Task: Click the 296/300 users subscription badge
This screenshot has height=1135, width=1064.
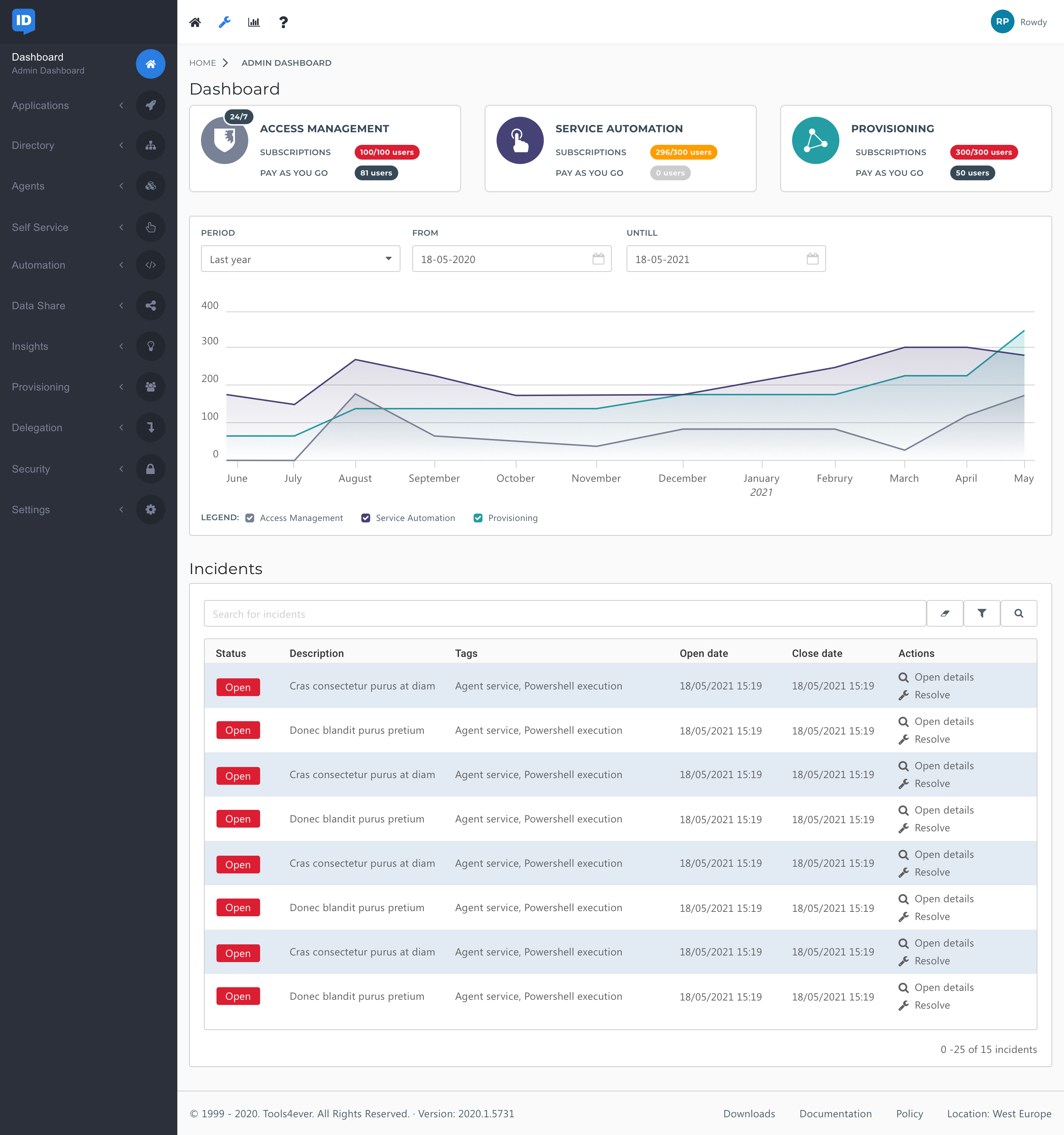Action: (683, 153)
